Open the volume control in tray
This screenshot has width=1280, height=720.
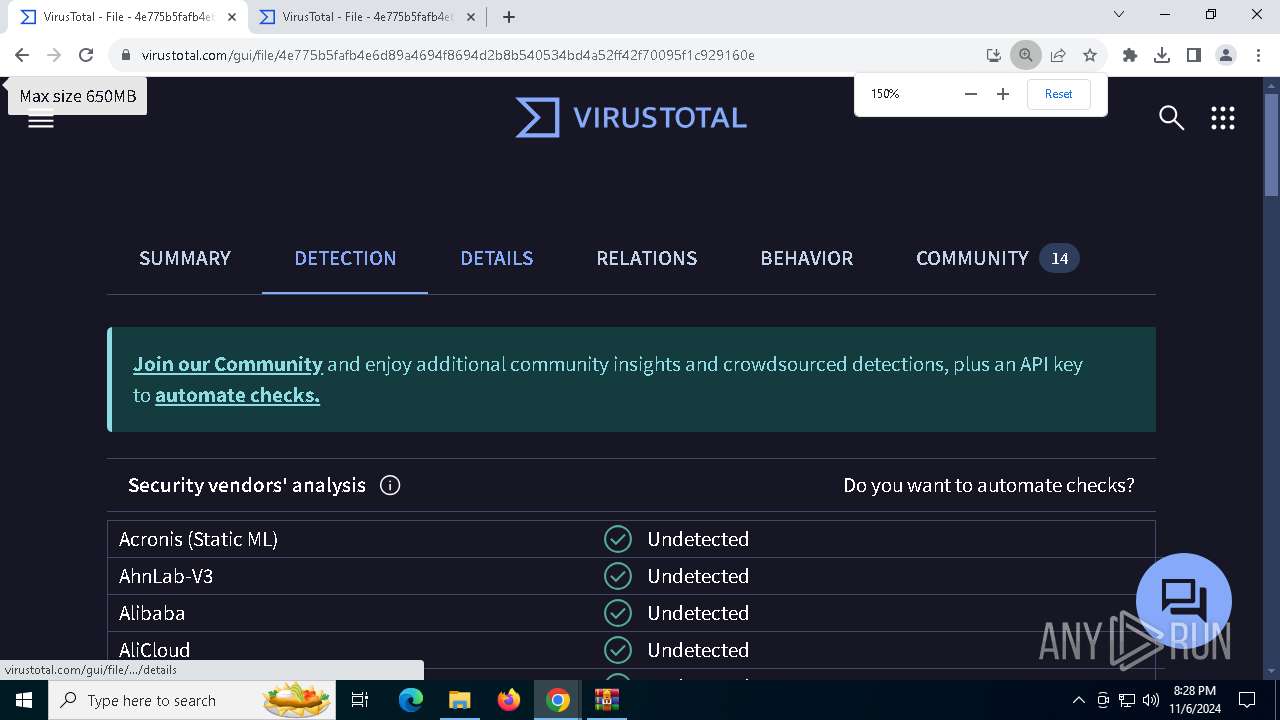click(x=1151, y=700)
